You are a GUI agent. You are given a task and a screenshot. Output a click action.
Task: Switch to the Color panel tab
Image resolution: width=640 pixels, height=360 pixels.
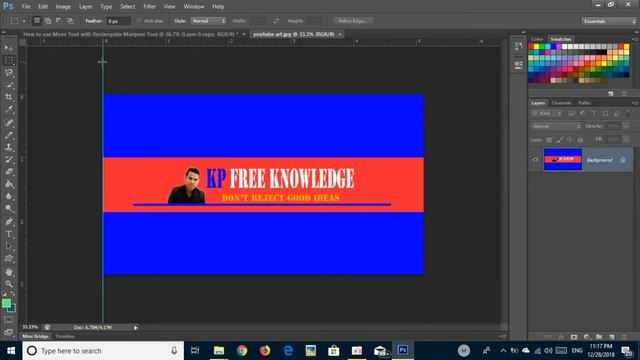point(537,39)
